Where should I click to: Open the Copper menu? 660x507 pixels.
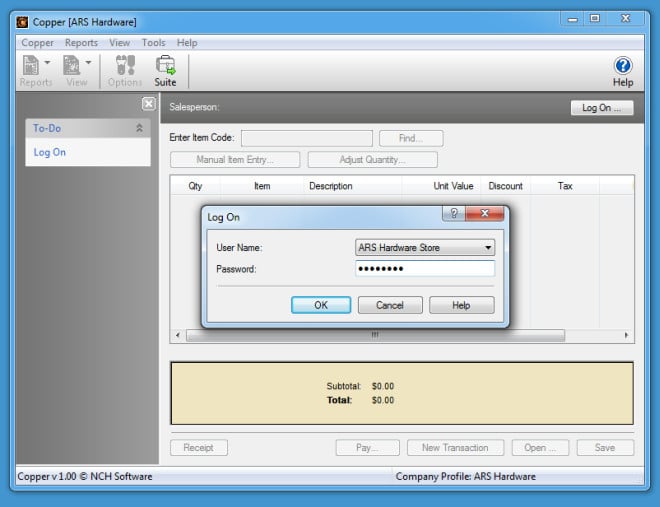pyautogui.click(x=37, y=43)
